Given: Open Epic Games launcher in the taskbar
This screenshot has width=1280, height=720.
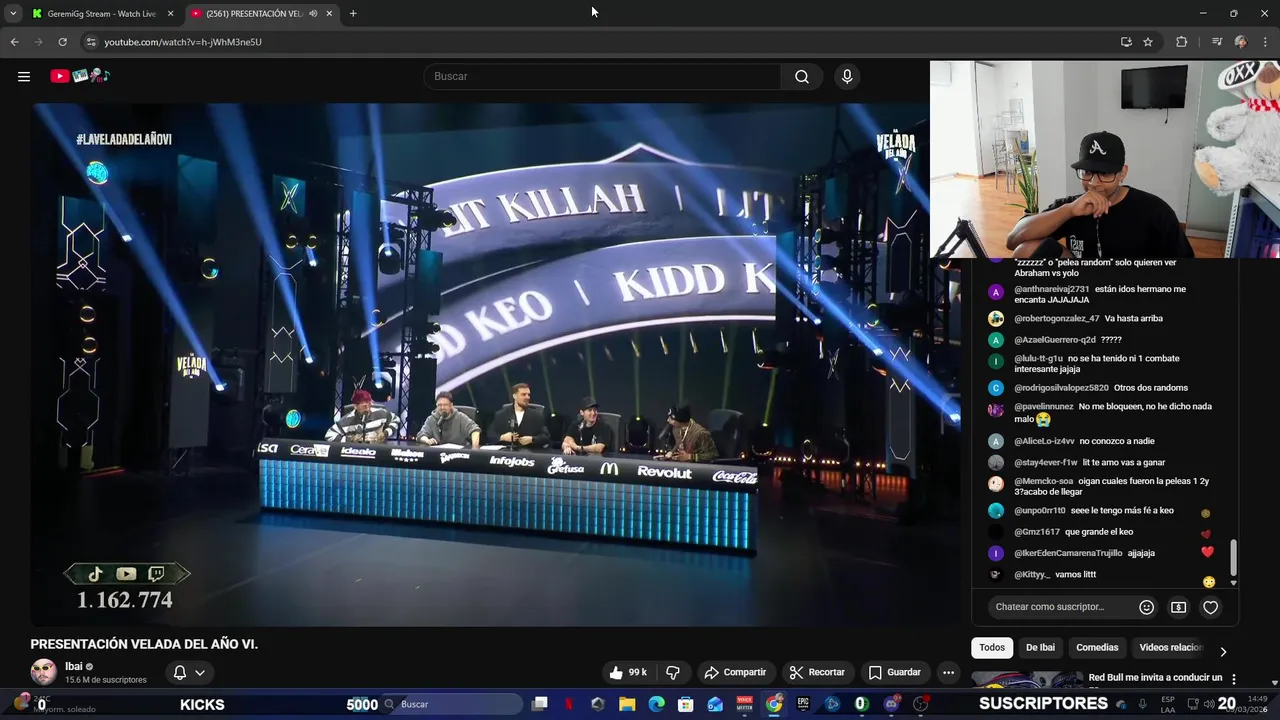Looking at the screenshot, I should pyautogui.click(x=803, y=704).
